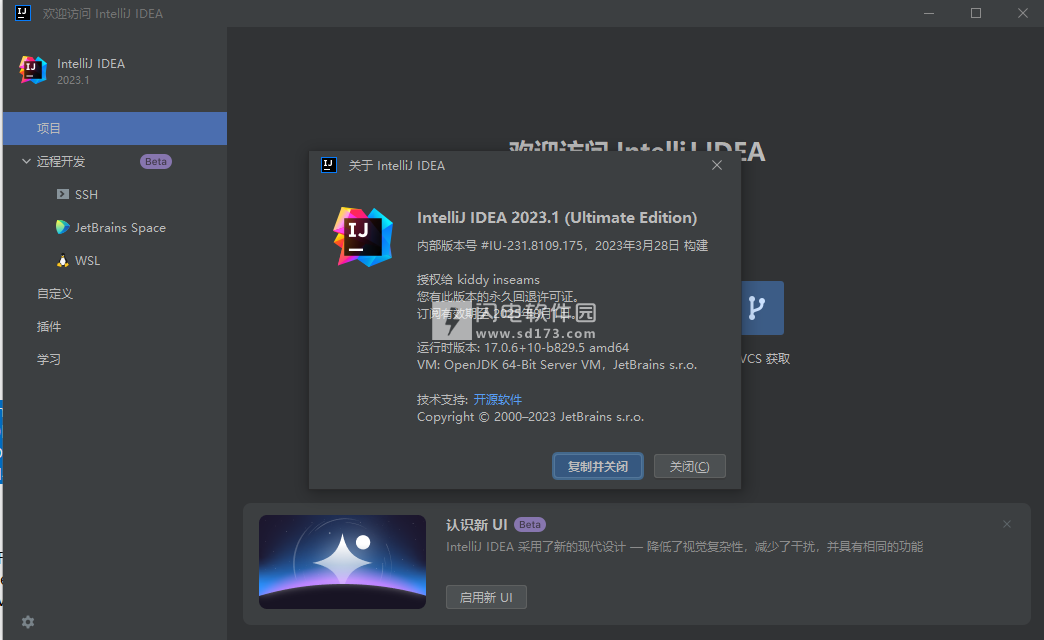The width and height of the screenshot is (1044, 640).
Task: Minimize the IntelliJ IDEA welcome window
Action: click(929, 13)
